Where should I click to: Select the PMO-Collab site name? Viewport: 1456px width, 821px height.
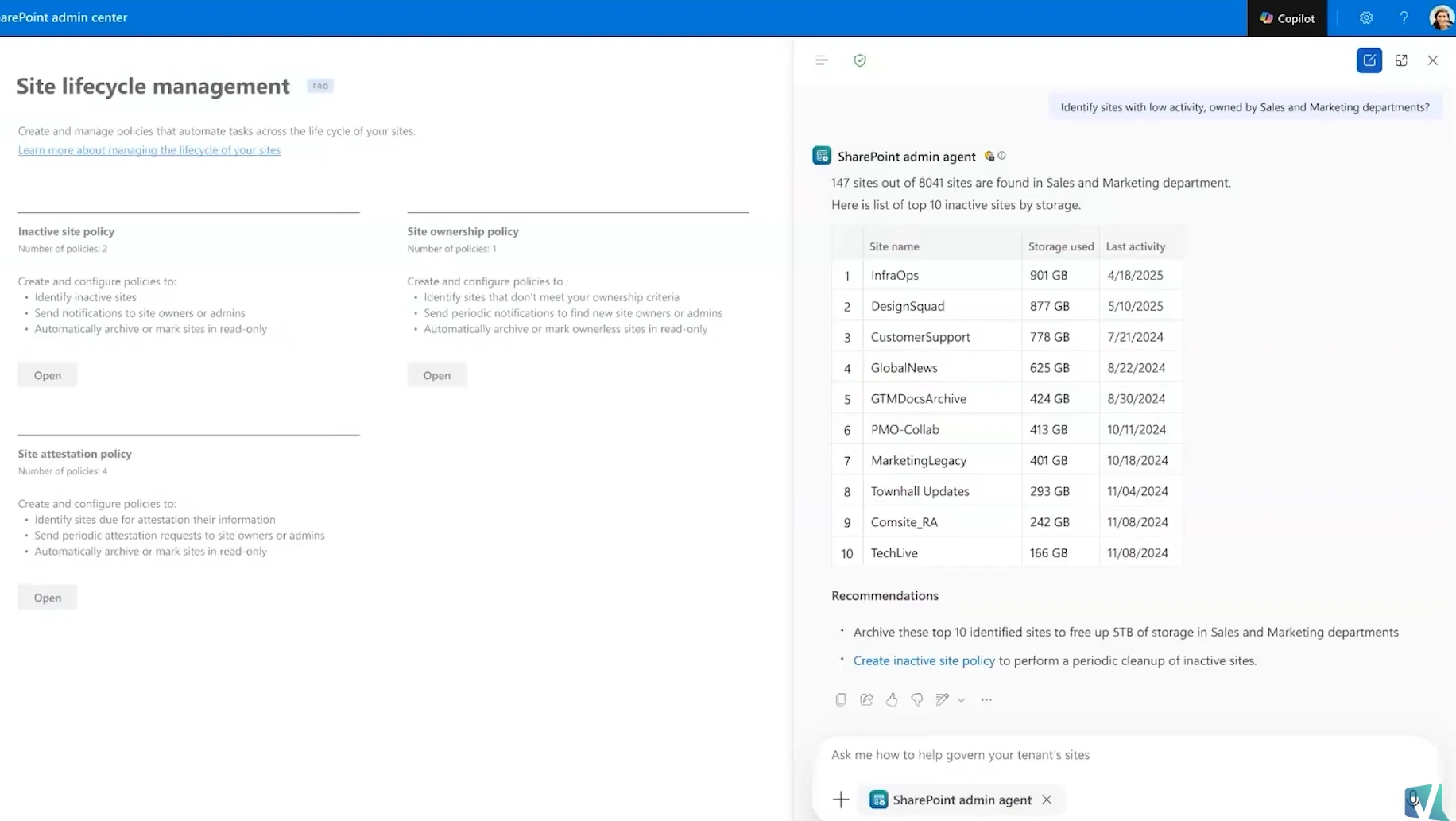pos(904,429)
